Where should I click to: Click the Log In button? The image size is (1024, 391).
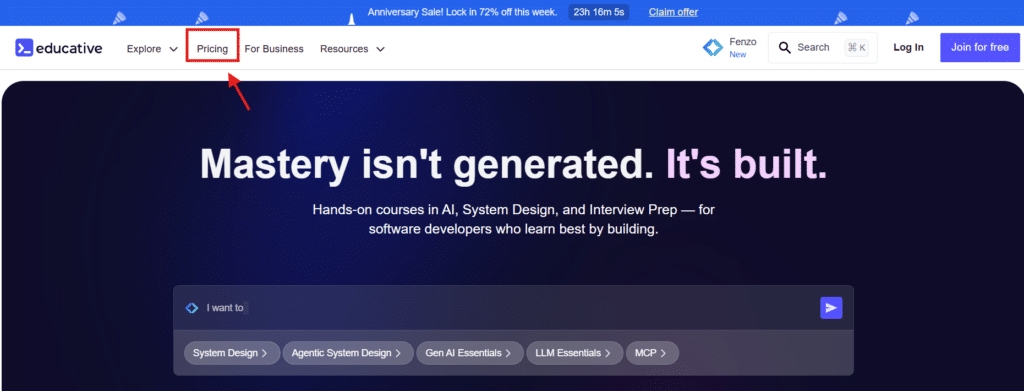coord(908,47)
